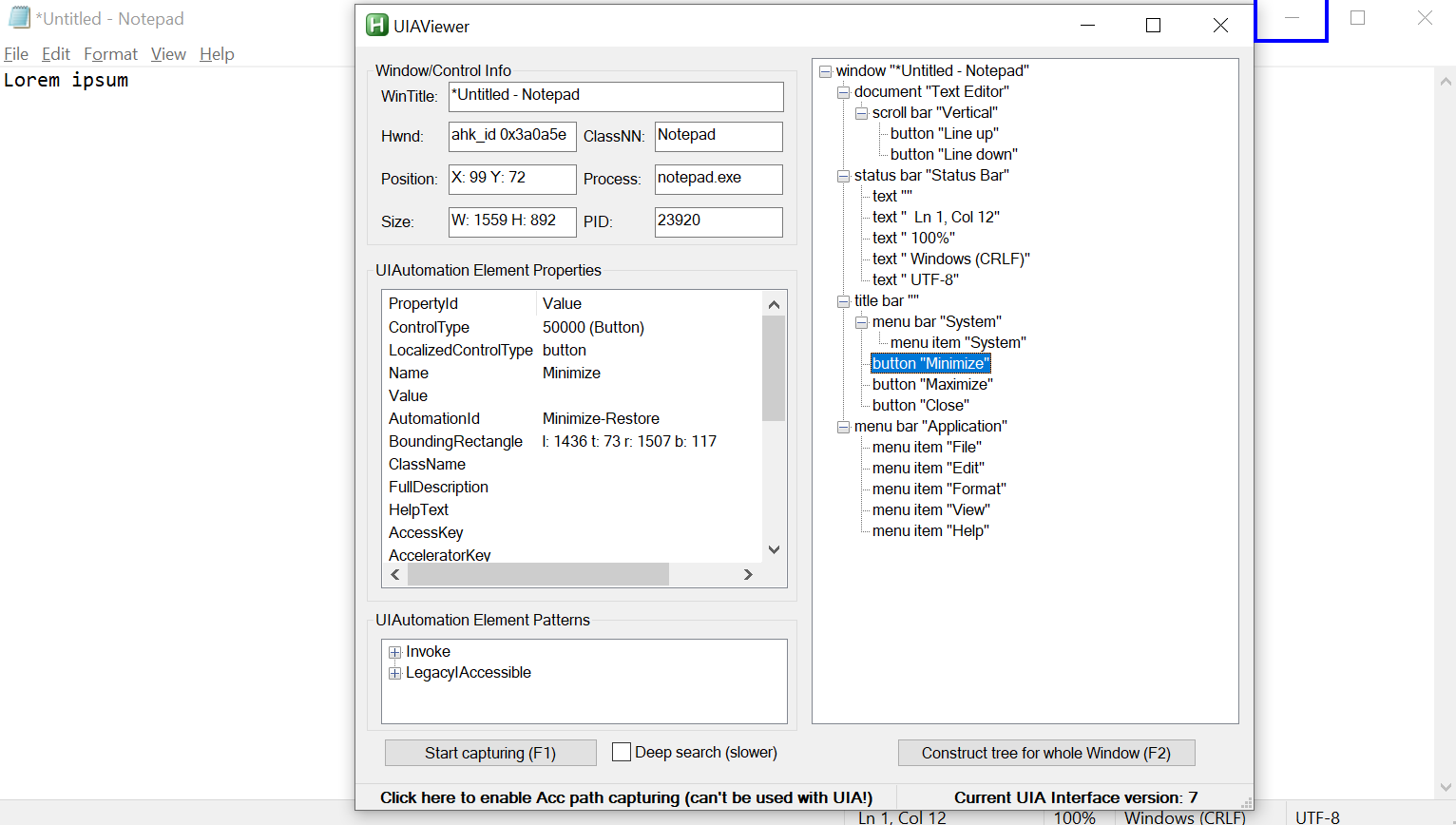This screenshot has width=1456, height=825.
Task: Click the UIAViewer green H app icon
Action: pos(377,26)
